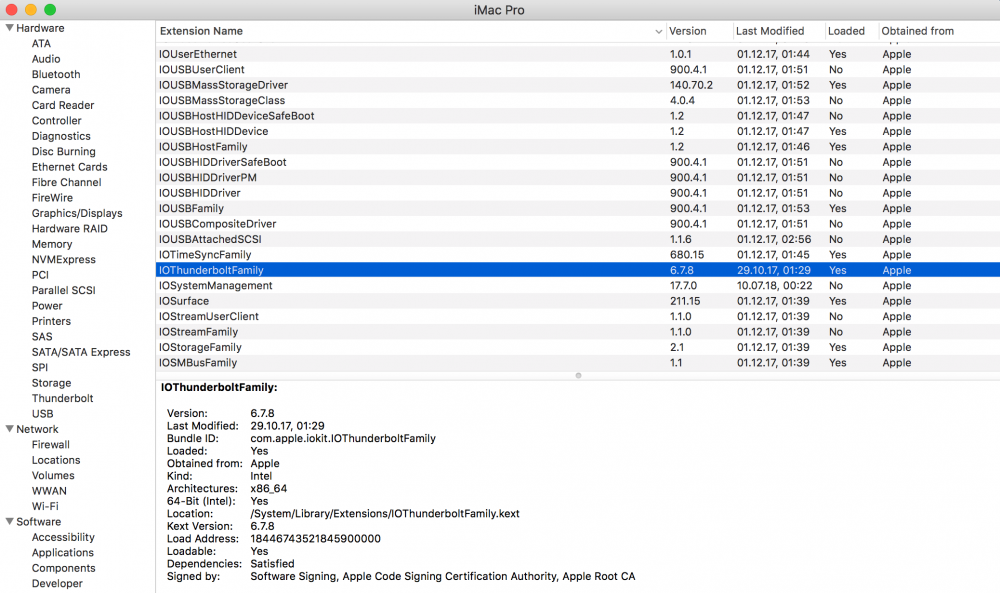Open Graphics/Displays in the sidebar
This screenshot has height=593, width=1000.
tap(77, 213)
